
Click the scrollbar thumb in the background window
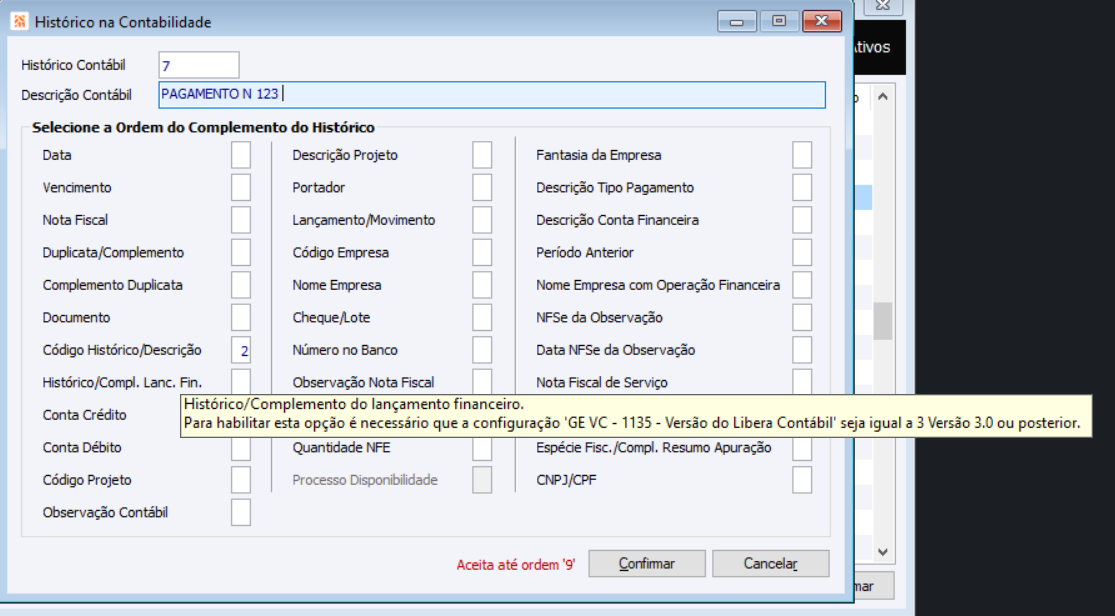pos(882,322)
